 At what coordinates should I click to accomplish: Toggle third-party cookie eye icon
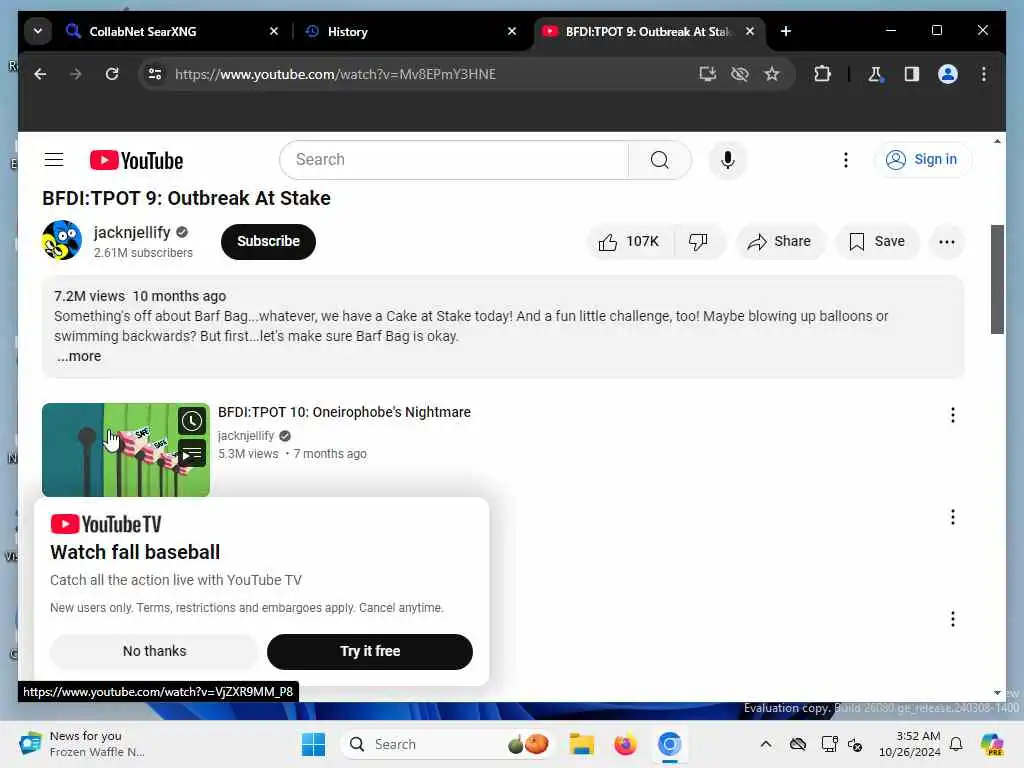coord(740,74)
